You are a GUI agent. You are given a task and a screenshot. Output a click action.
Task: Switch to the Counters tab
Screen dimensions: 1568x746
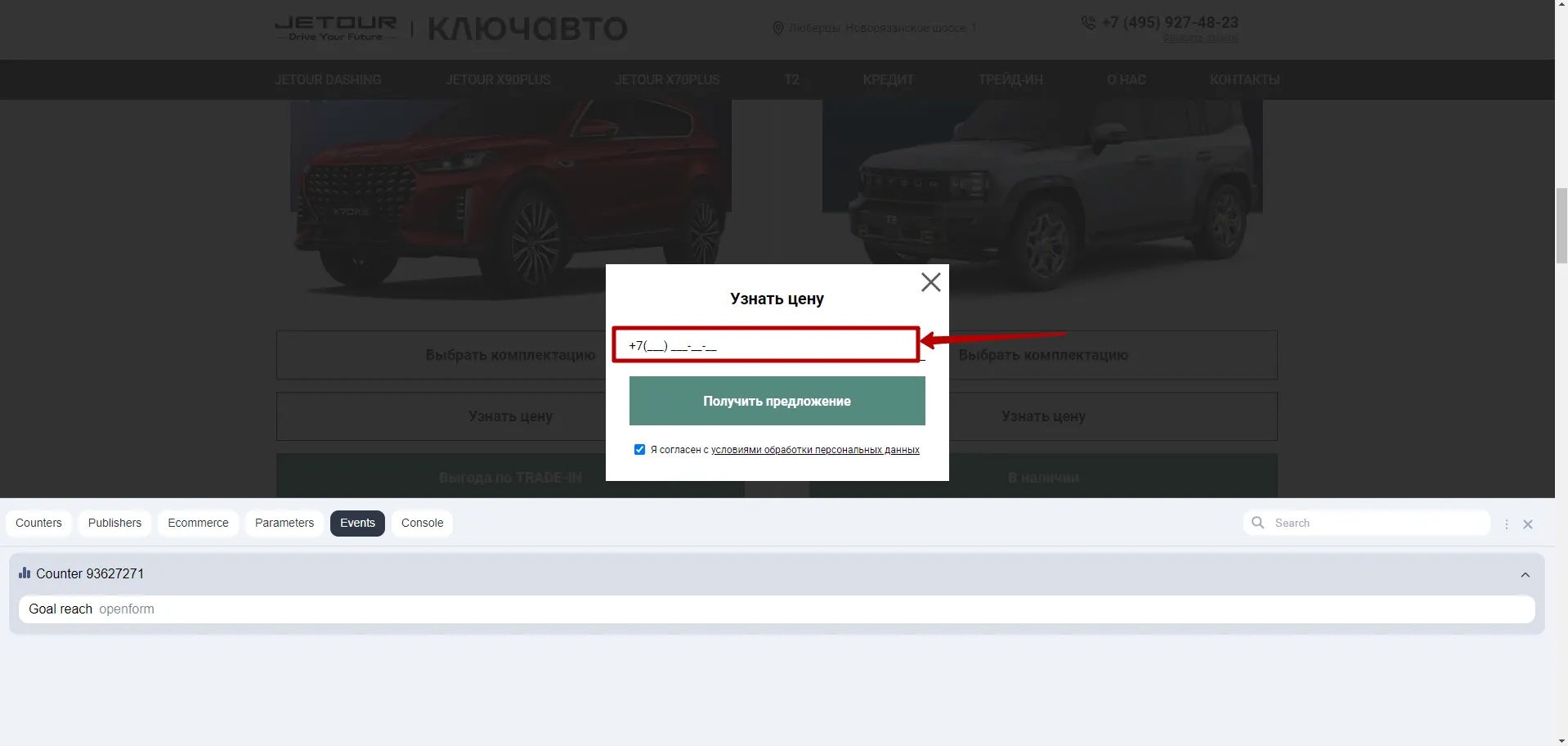tap(38, 524)
